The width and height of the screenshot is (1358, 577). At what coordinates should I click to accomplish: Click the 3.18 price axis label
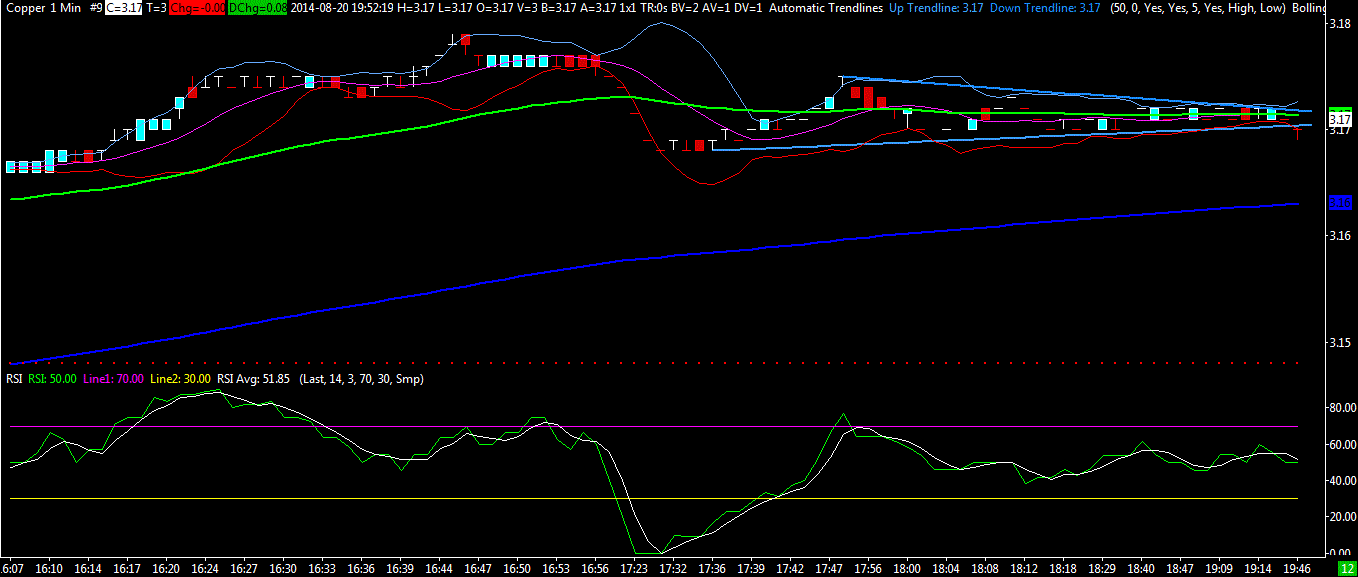tap(1340, 23)
